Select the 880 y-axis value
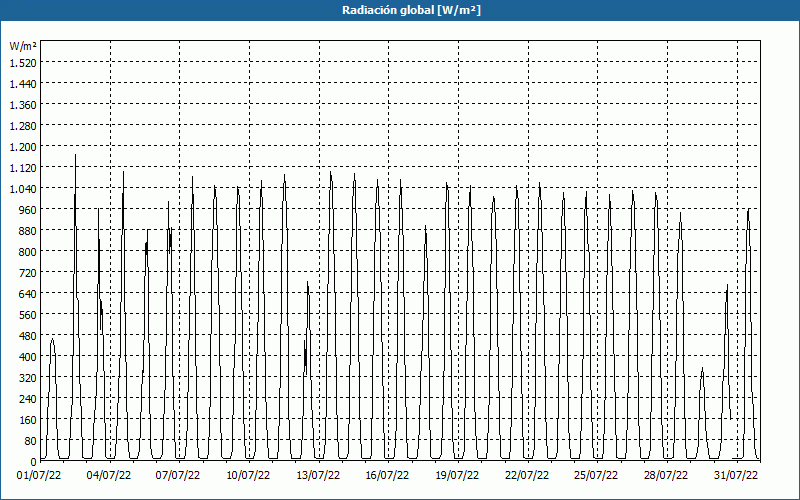Image resolution: width=800 pixels, height=500 pixels. point(28,231)
